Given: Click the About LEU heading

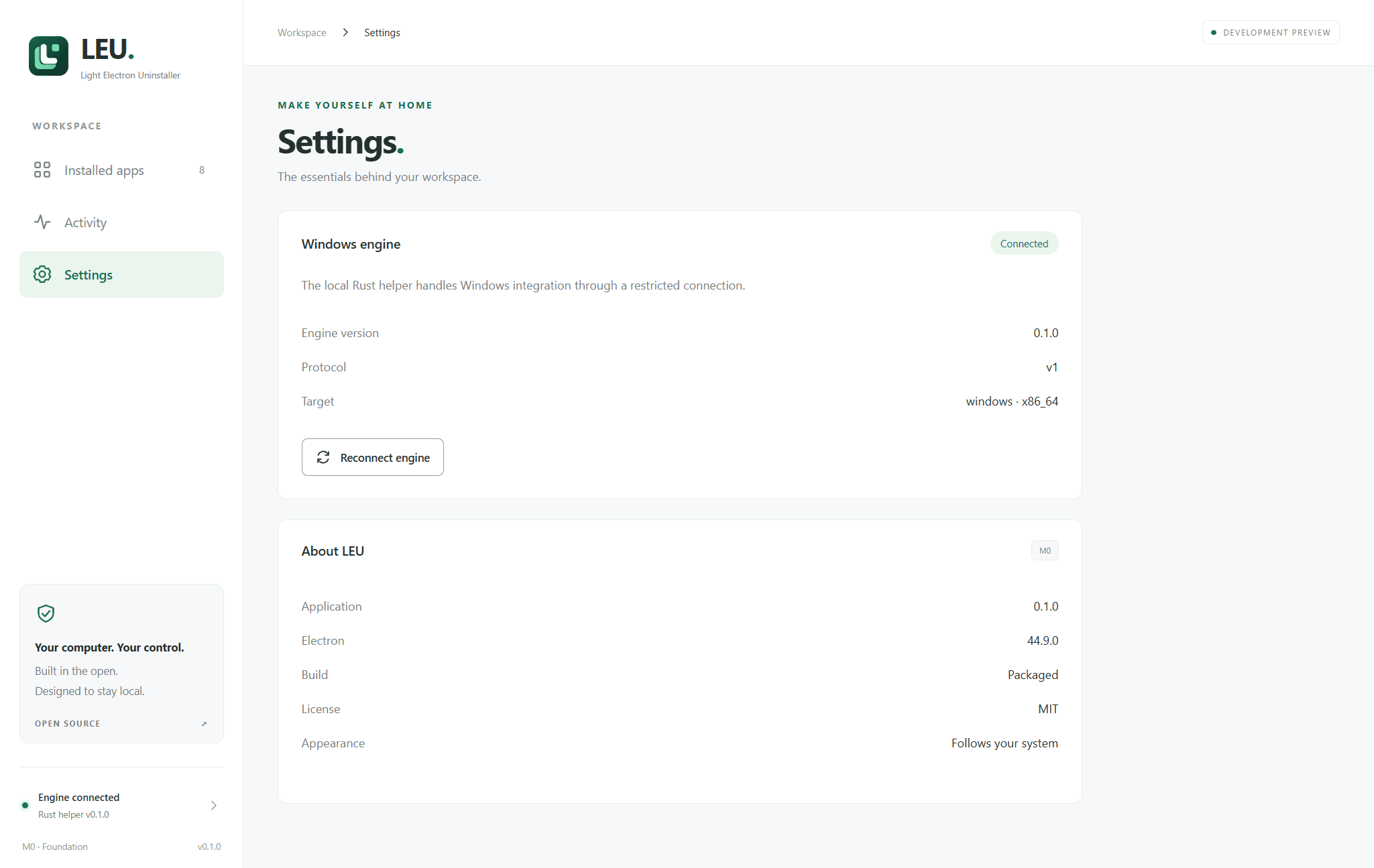Looking at the screenshot, I should 333,550.
